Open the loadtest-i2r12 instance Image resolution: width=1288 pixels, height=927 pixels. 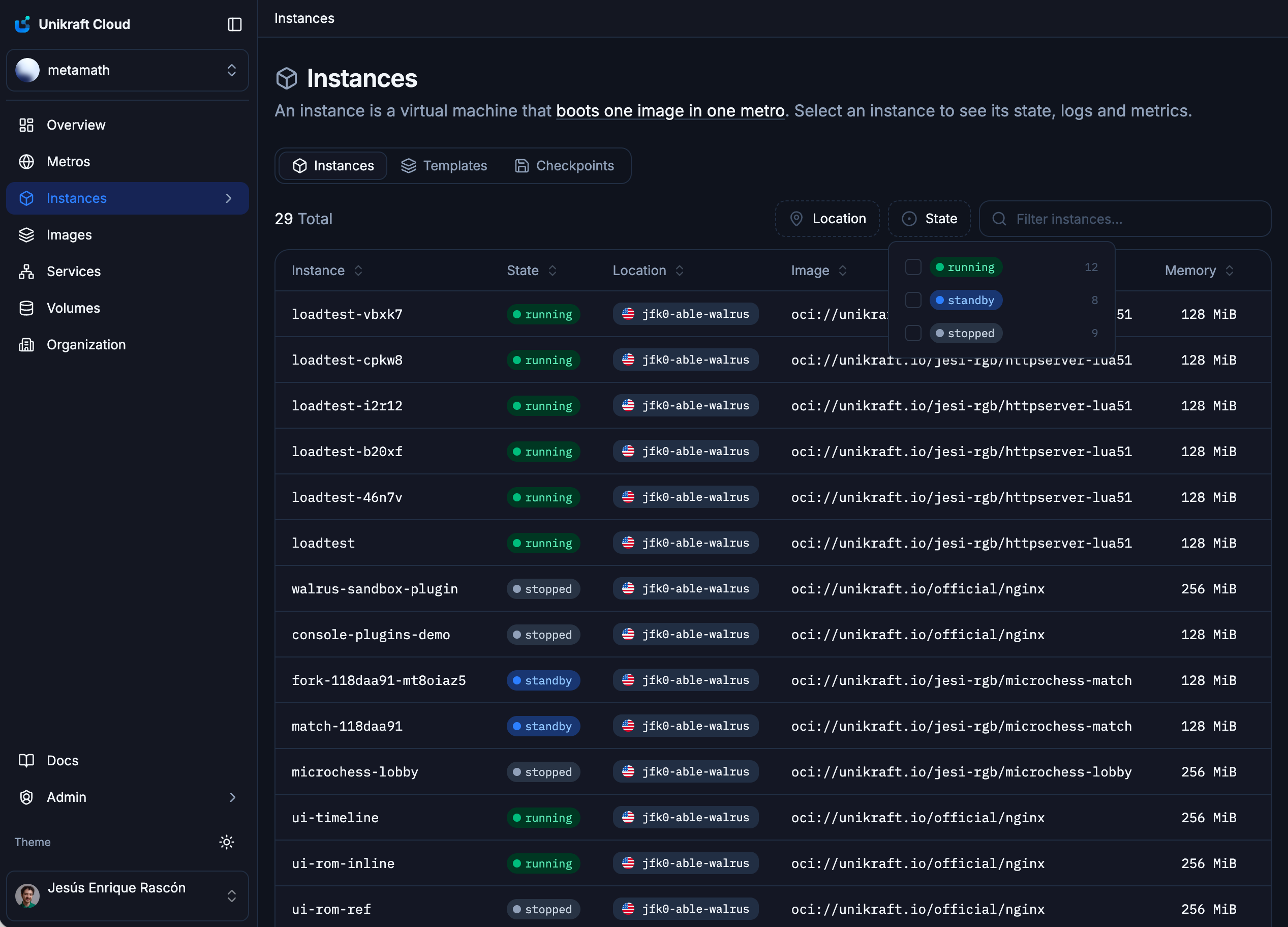pos(347,406)
